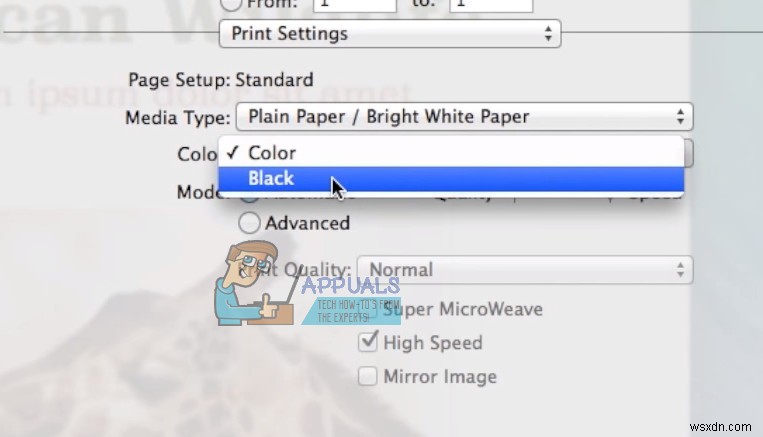Screen dimensions: 763x437
Task: Choose the checked Color menu option
Action: pyautogui.click(x=271, y=152)
